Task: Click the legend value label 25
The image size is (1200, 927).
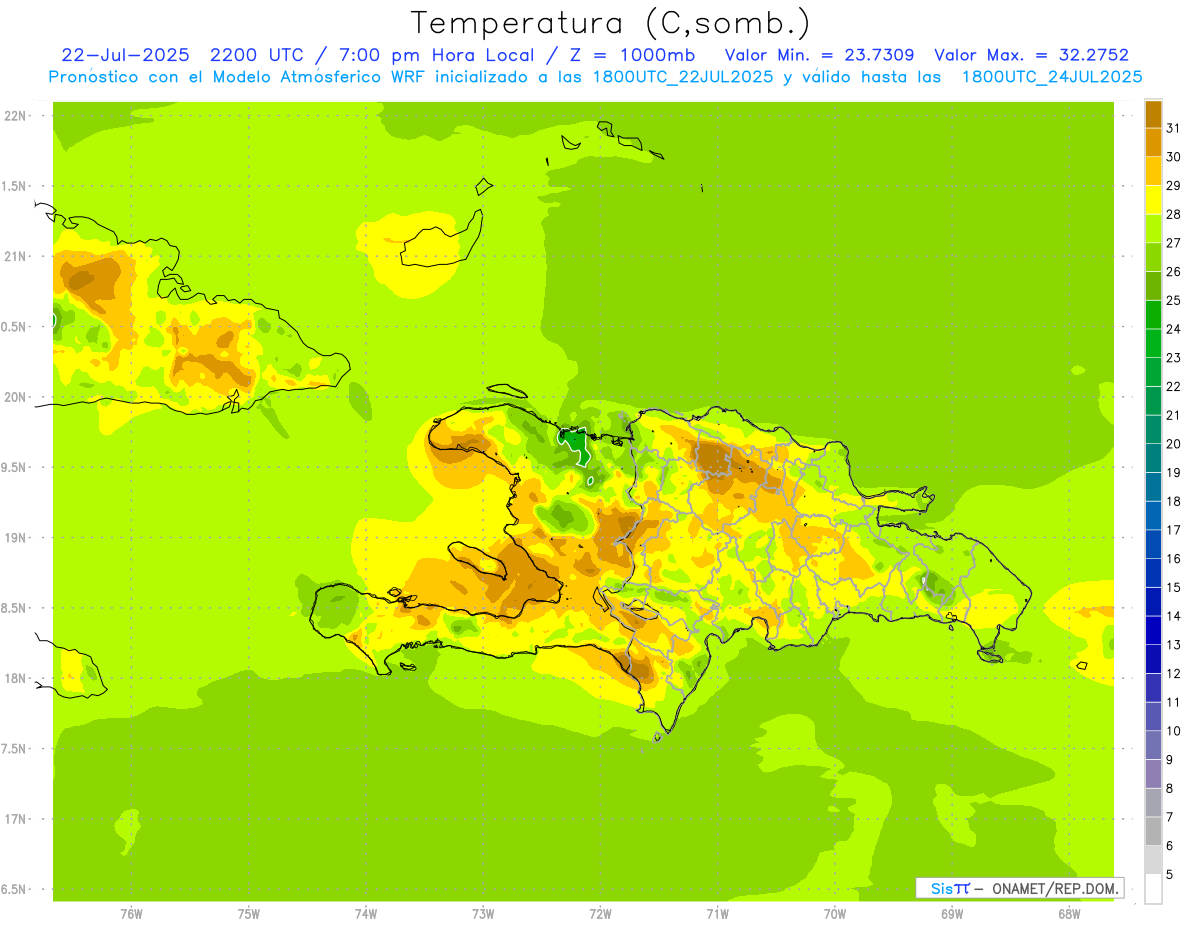Action: tap(1174, 300)
